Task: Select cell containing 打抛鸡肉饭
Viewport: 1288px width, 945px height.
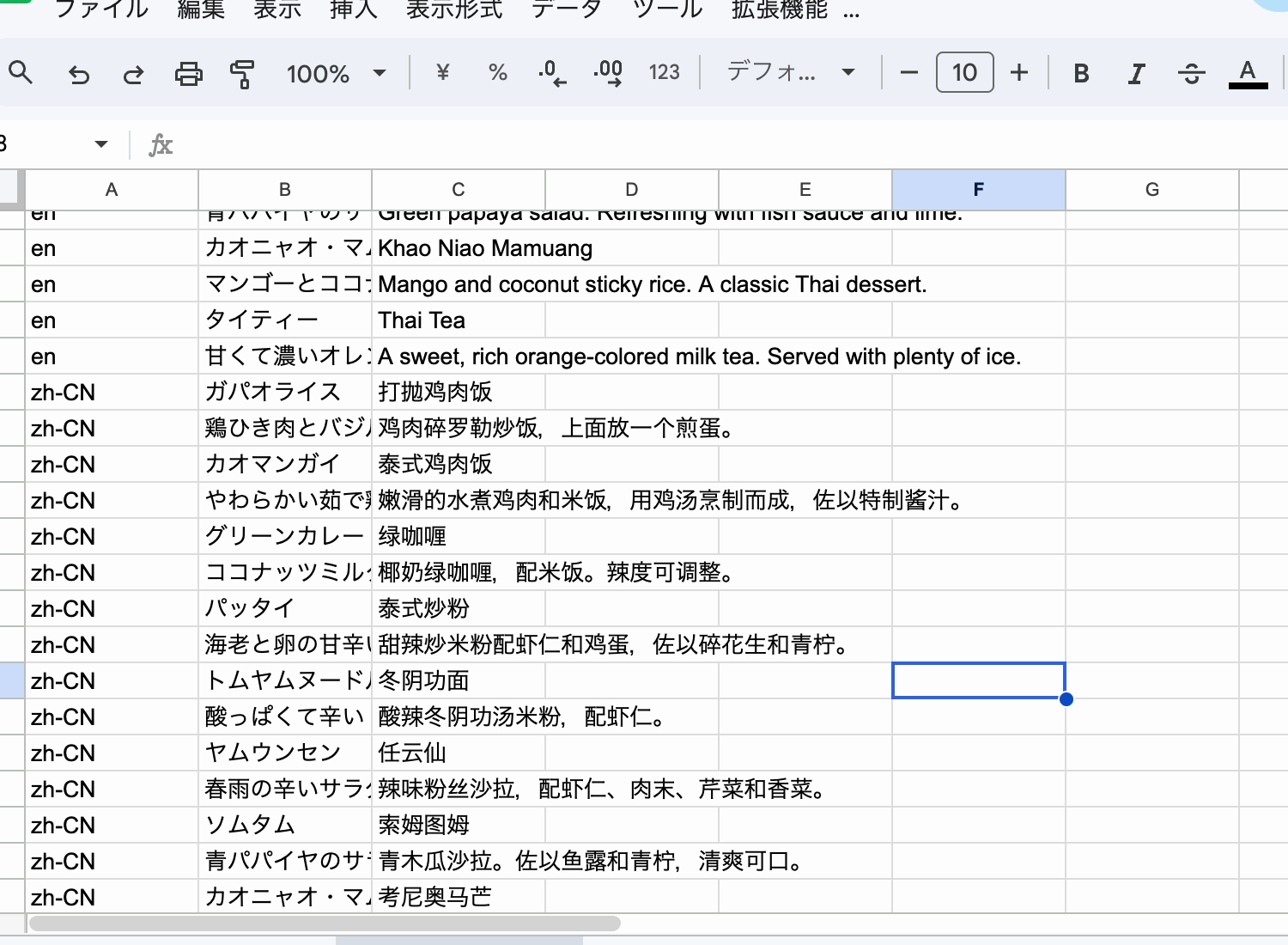Action: tap(459, 393)
